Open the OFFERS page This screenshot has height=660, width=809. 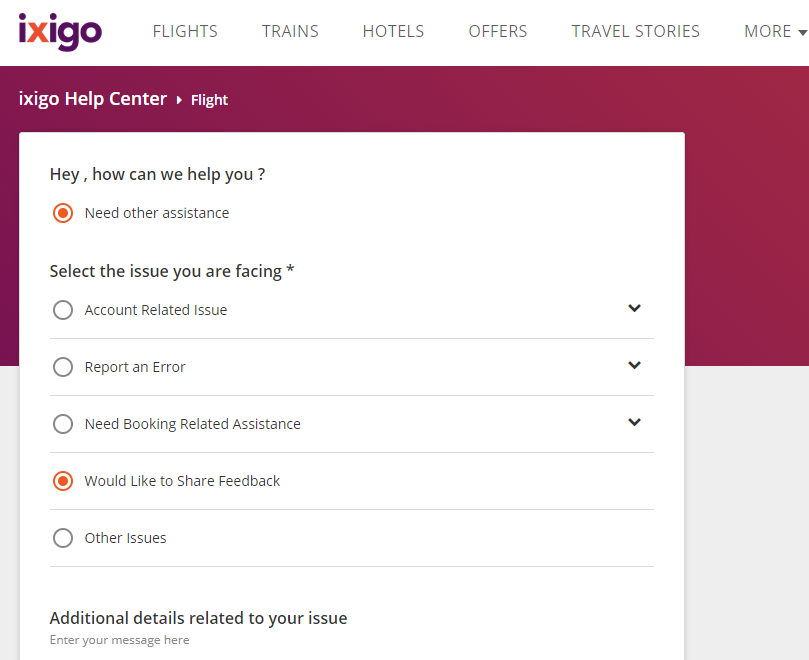pos(498,31)
